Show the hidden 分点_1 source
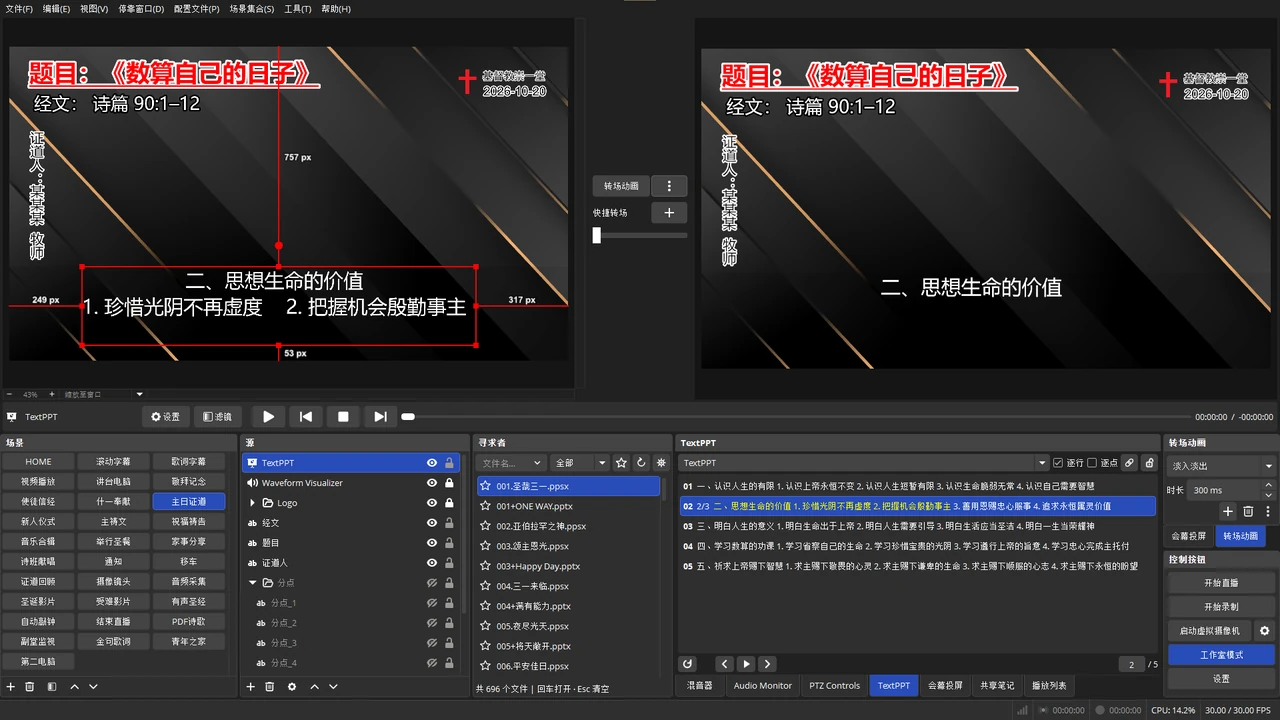Screen dimensions: 1280x720 [431, 603]
